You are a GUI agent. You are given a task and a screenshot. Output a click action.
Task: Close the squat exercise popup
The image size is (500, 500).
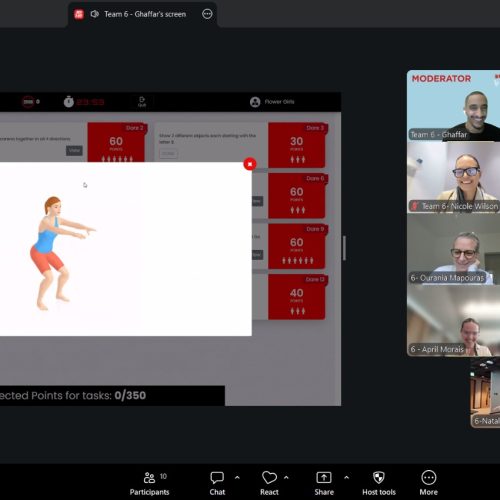pyautogui.click(x=250, y=164)
